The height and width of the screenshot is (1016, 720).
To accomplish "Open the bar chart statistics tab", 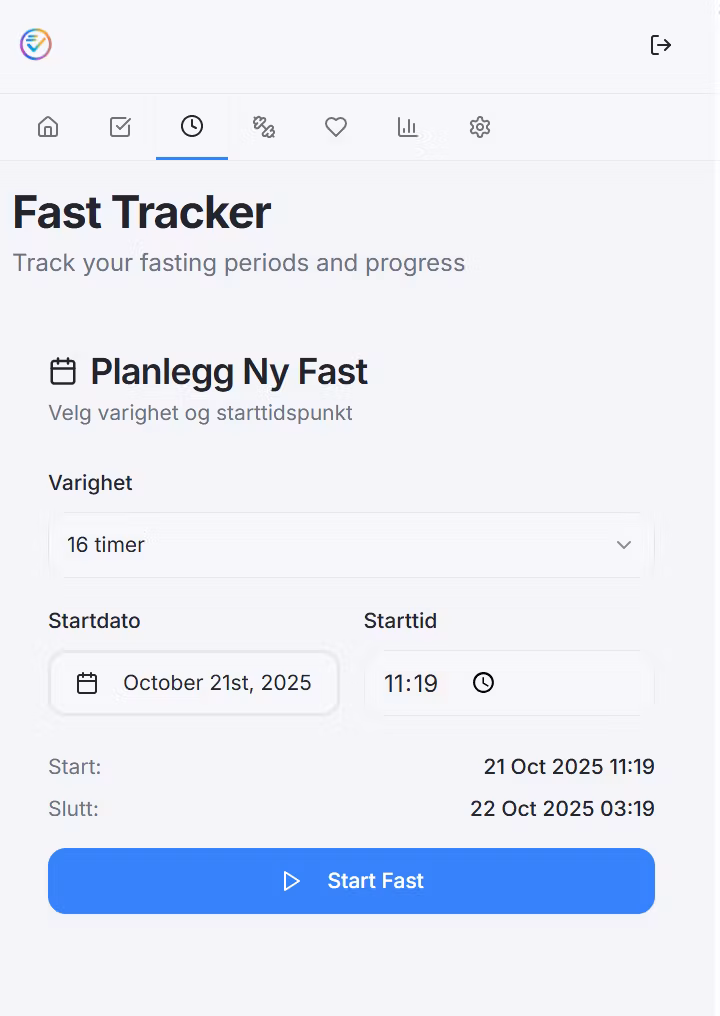I will (408, 127).
